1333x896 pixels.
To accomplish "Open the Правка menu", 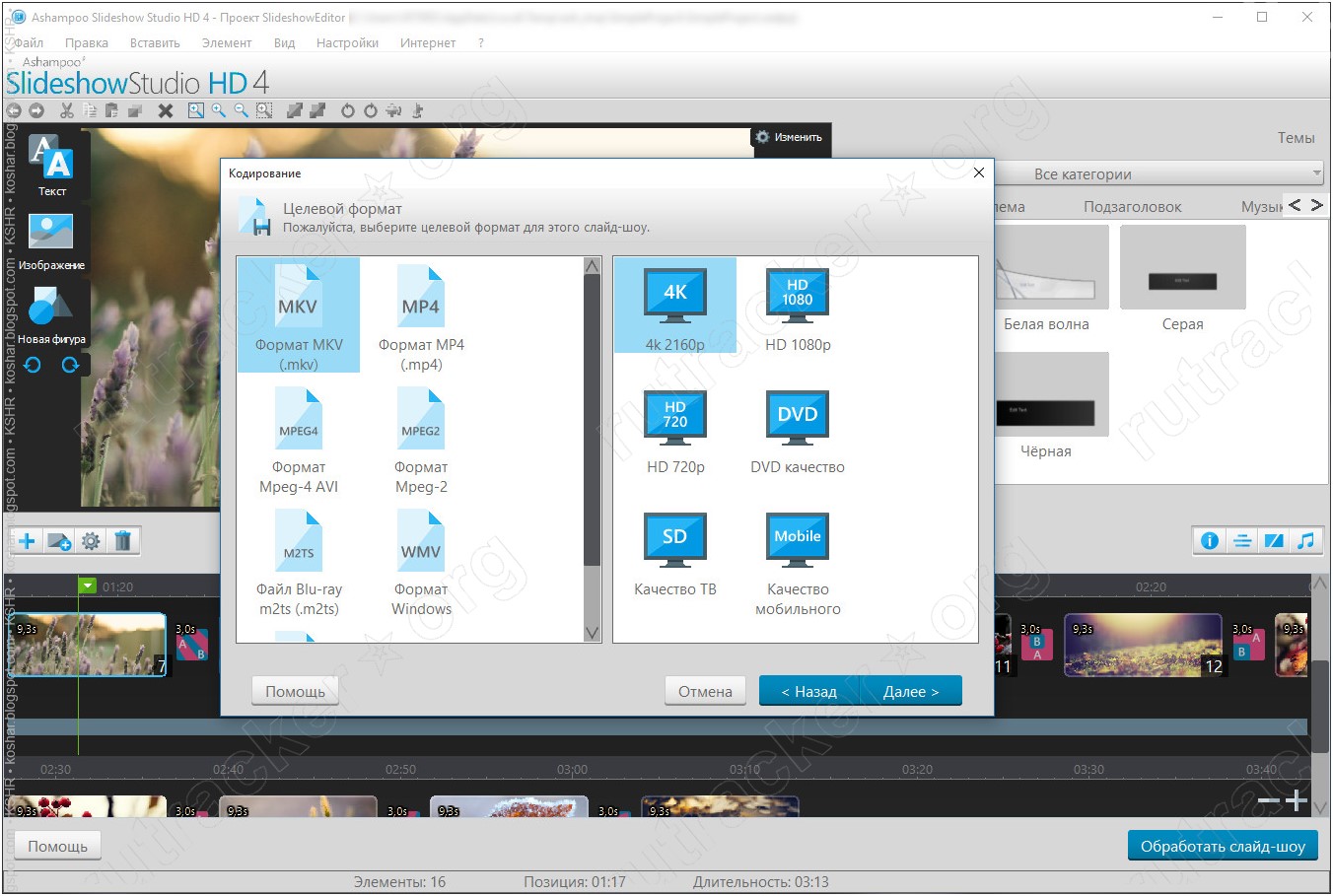I will [87, 42].
